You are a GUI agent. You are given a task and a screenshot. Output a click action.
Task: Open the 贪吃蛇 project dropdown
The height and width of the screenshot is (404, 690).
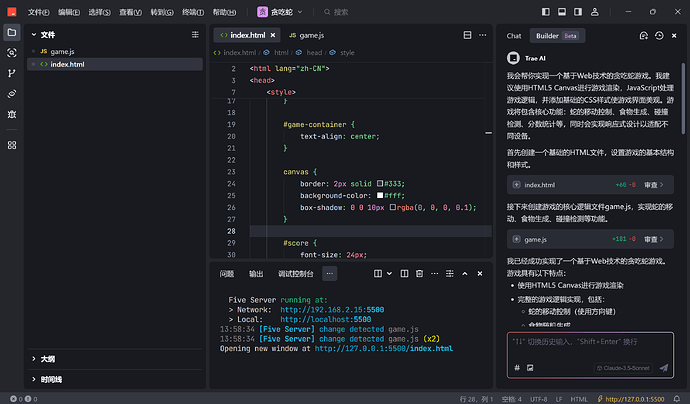click(280, 12)
